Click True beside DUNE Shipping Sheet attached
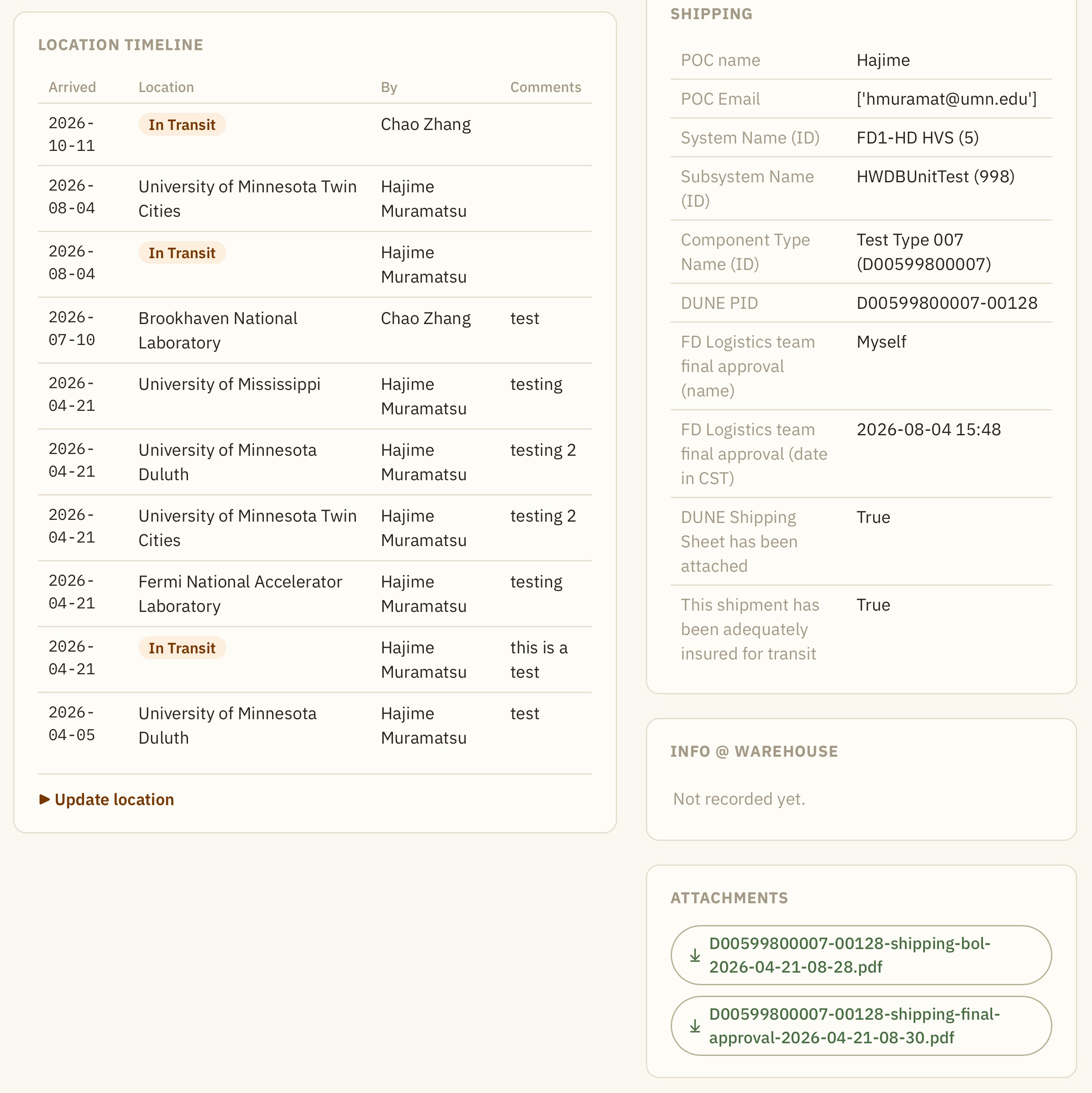Screen dimensions: 1092x1093 [x=873, y=517]
